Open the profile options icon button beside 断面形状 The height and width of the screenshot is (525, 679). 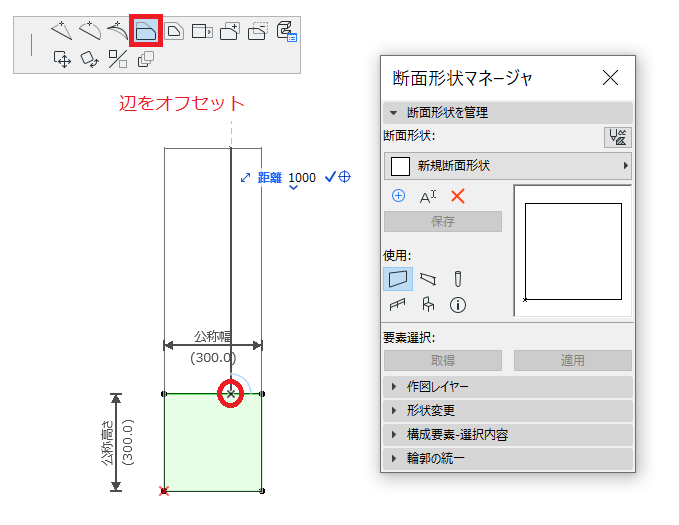click(618, 137)
